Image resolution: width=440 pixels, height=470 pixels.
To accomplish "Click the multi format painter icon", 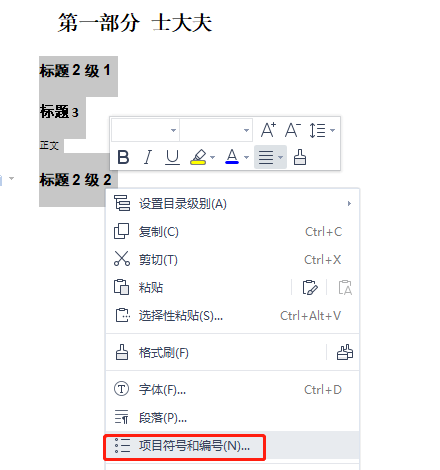I will point(345,352).
